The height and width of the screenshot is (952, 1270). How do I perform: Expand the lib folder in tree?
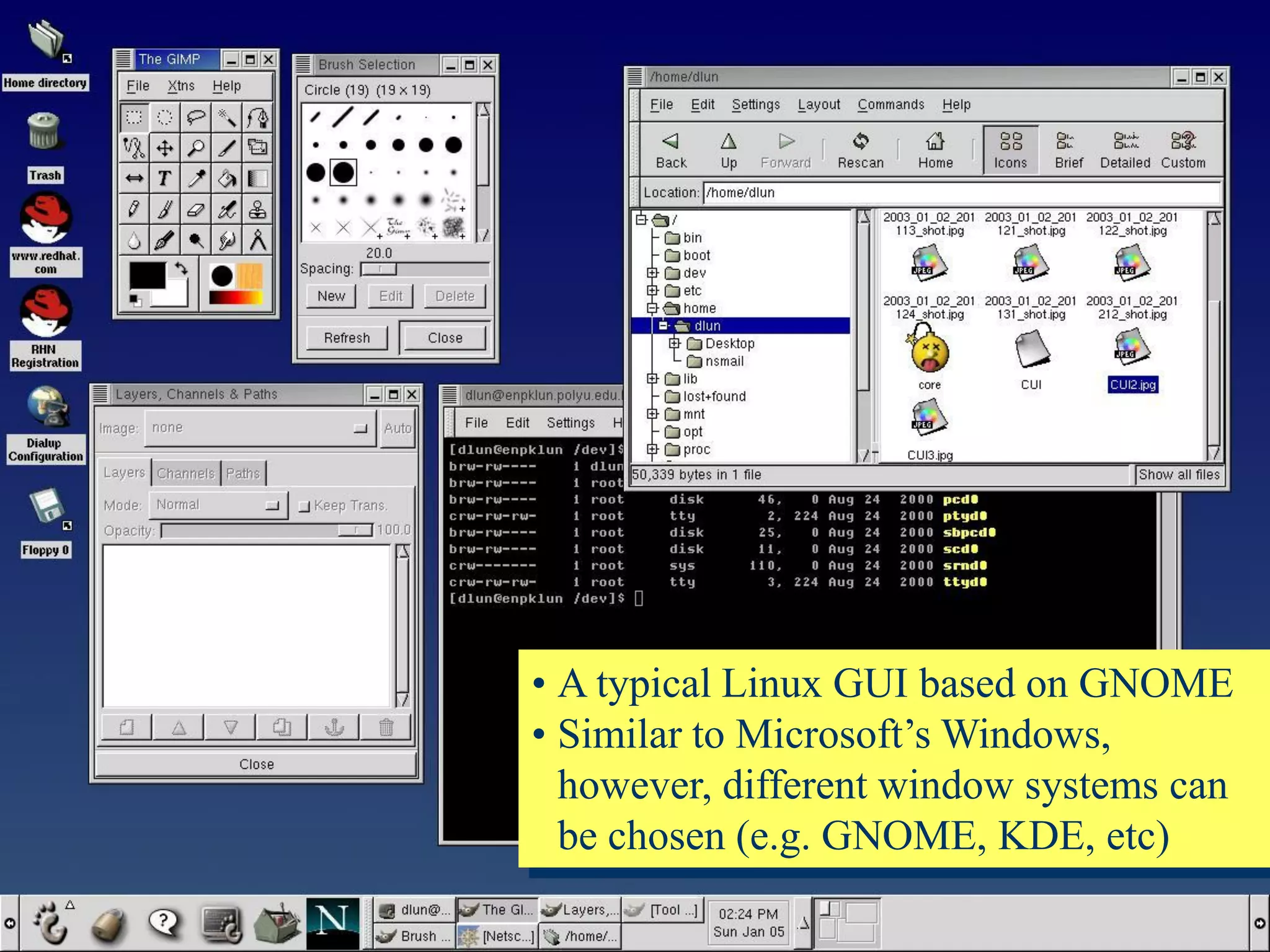click(652, 378)
